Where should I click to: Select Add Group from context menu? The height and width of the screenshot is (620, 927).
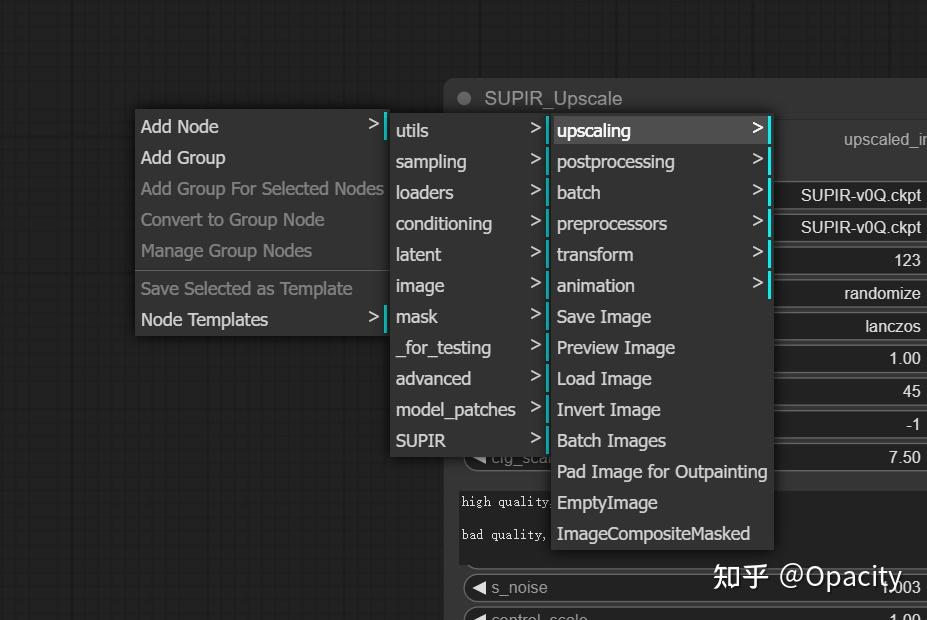click(x=183, y=157)
